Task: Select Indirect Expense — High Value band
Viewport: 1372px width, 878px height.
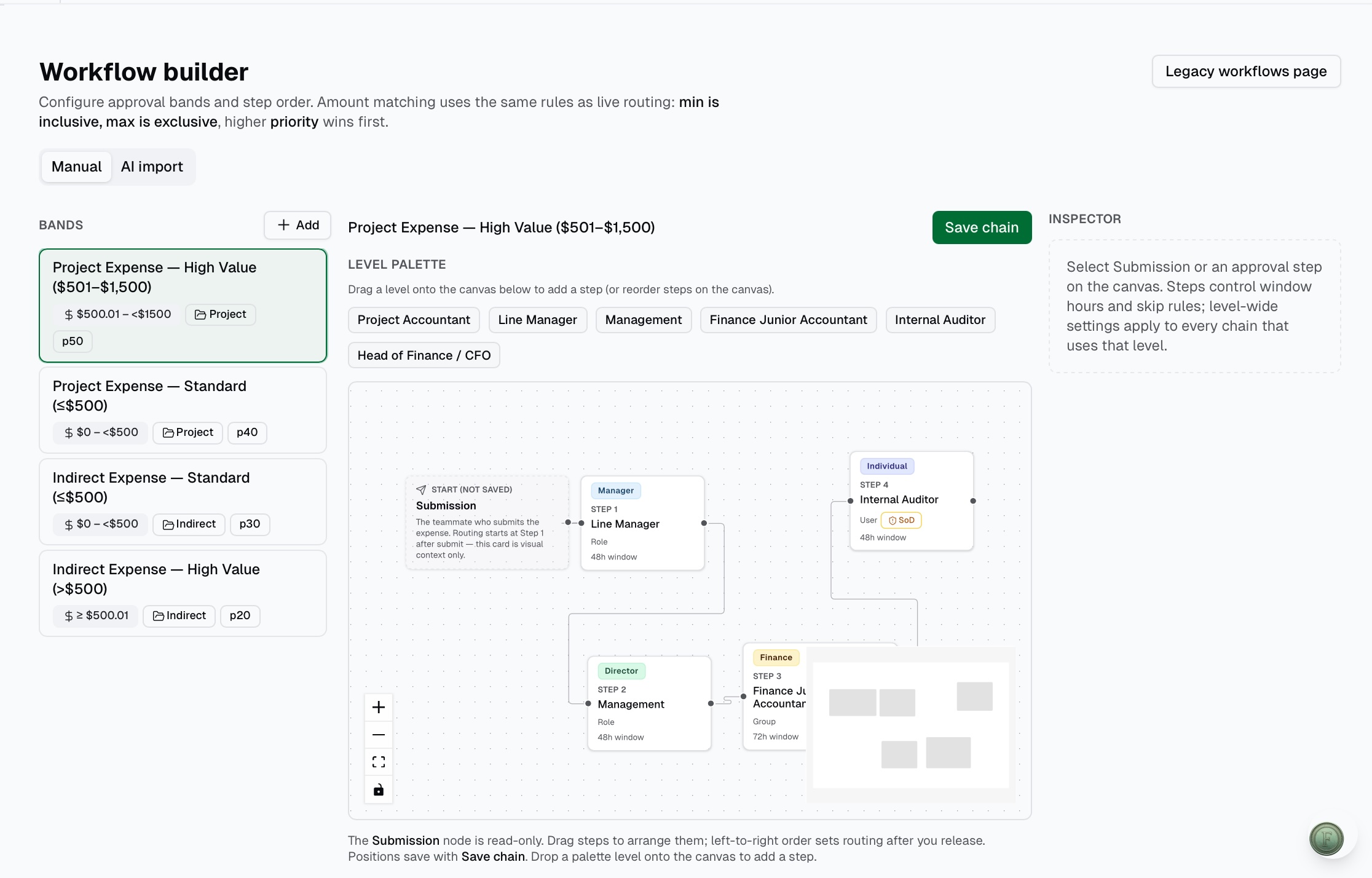Action: coord(183,593)
